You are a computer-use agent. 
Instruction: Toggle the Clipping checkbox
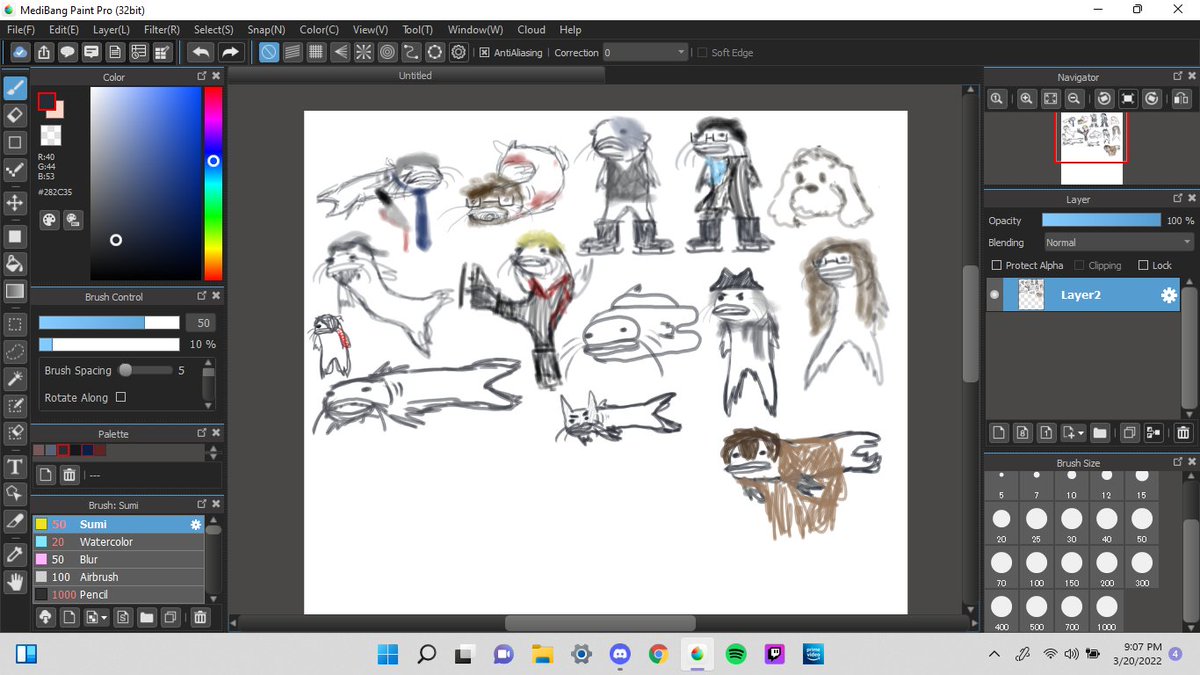click(x=1079, y=265)
